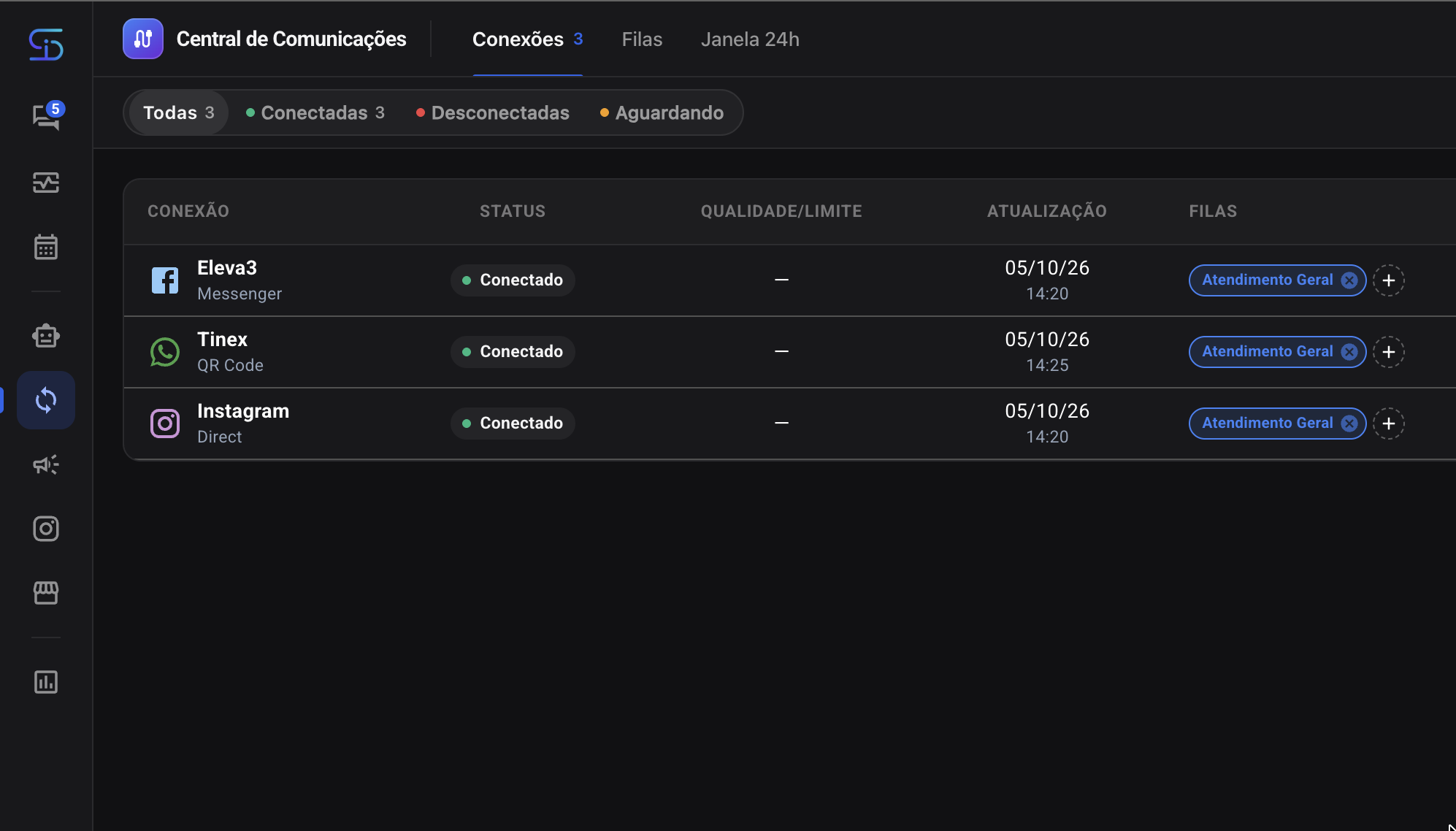Open the activity monitor sidebar icon
Image resolution: width=1456 pixels, height=831 pixels.
[x=46, y=183]
